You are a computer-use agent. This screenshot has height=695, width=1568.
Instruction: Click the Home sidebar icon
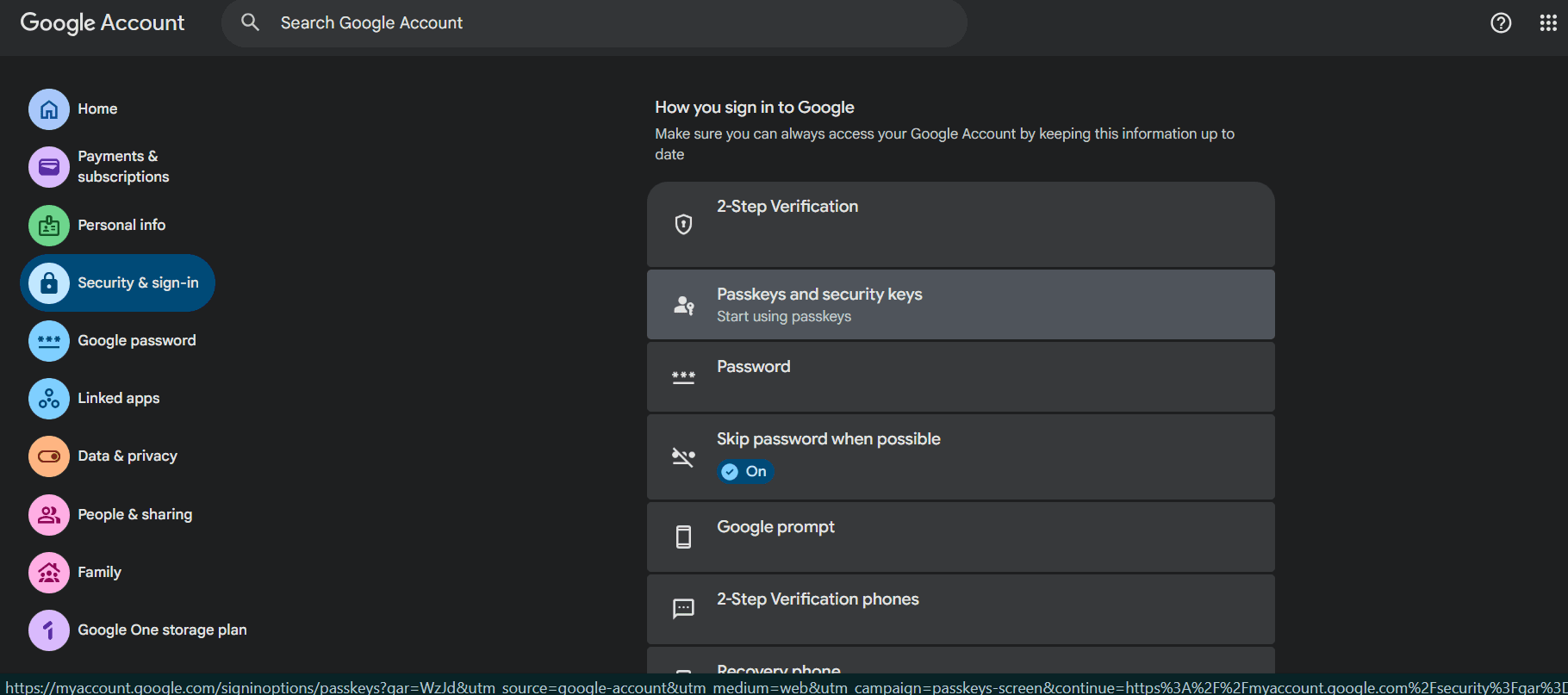[49, 109]
